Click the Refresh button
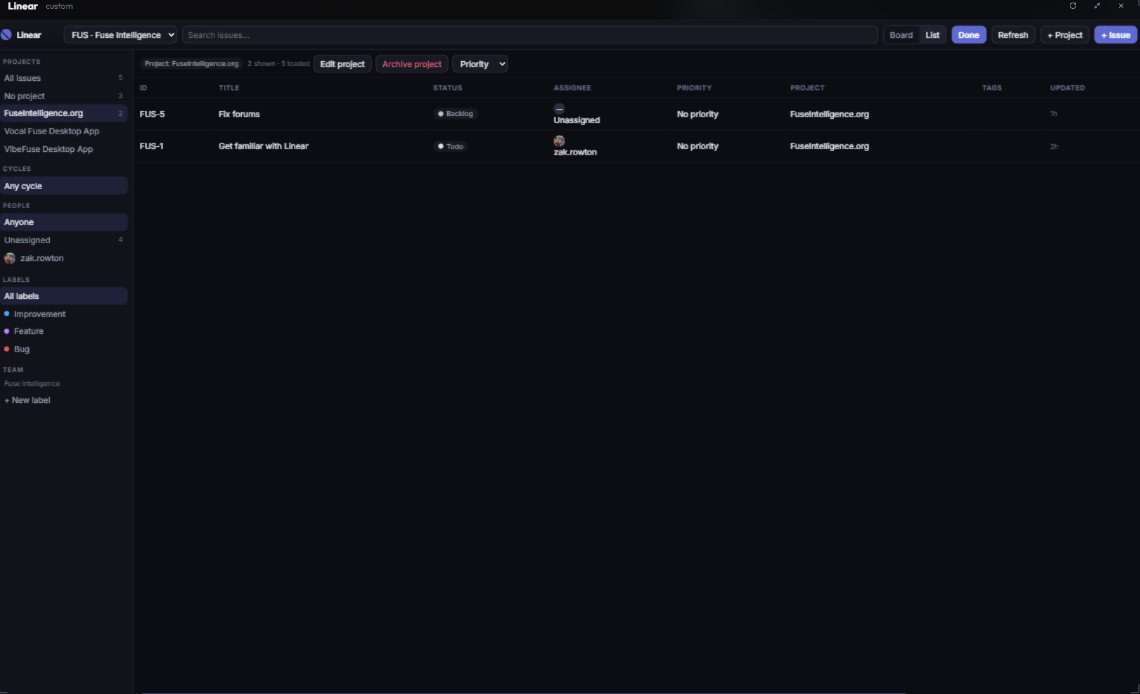 [1013, 35]
